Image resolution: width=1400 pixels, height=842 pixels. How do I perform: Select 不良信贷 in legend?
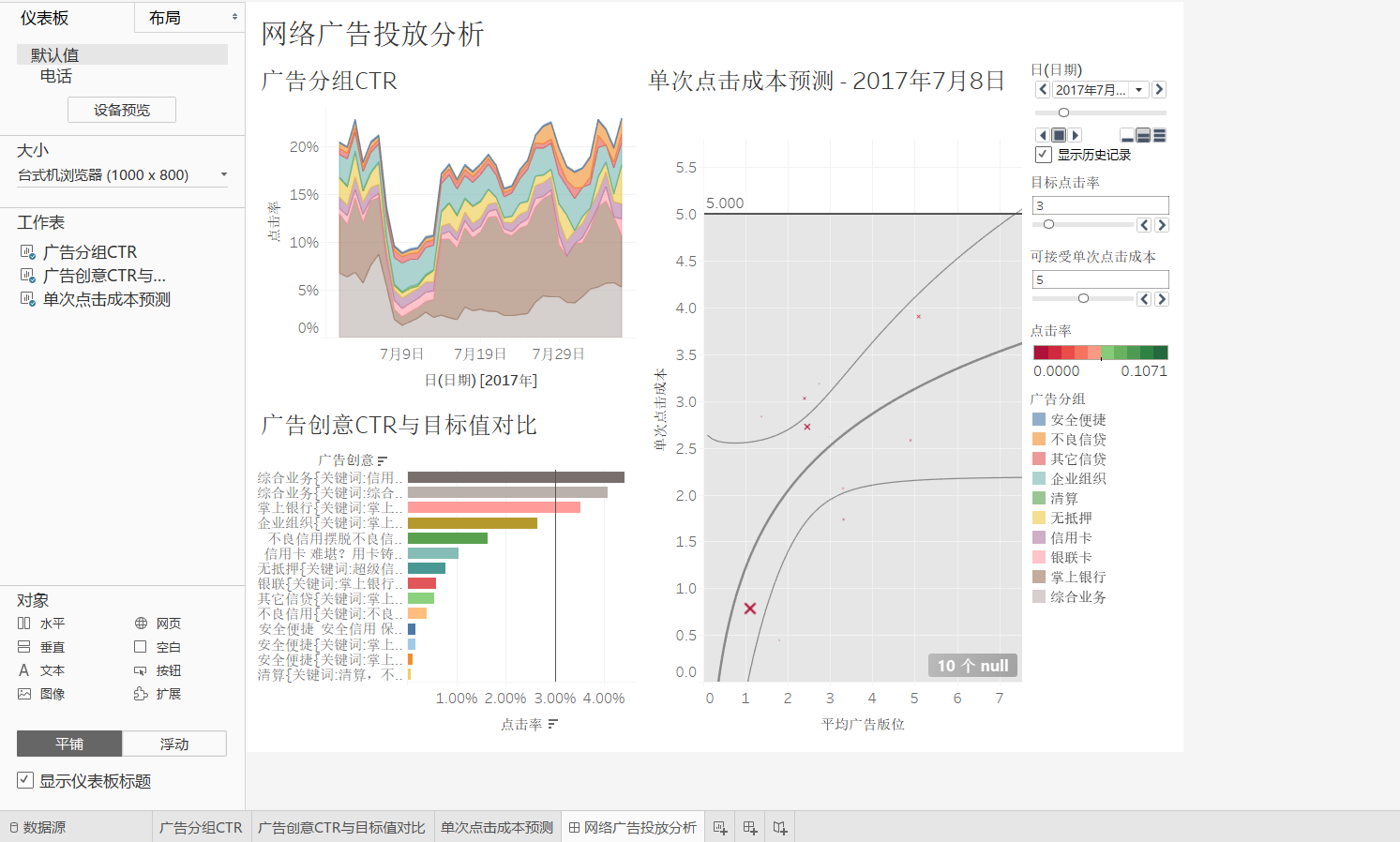[x=1069, y=439]
